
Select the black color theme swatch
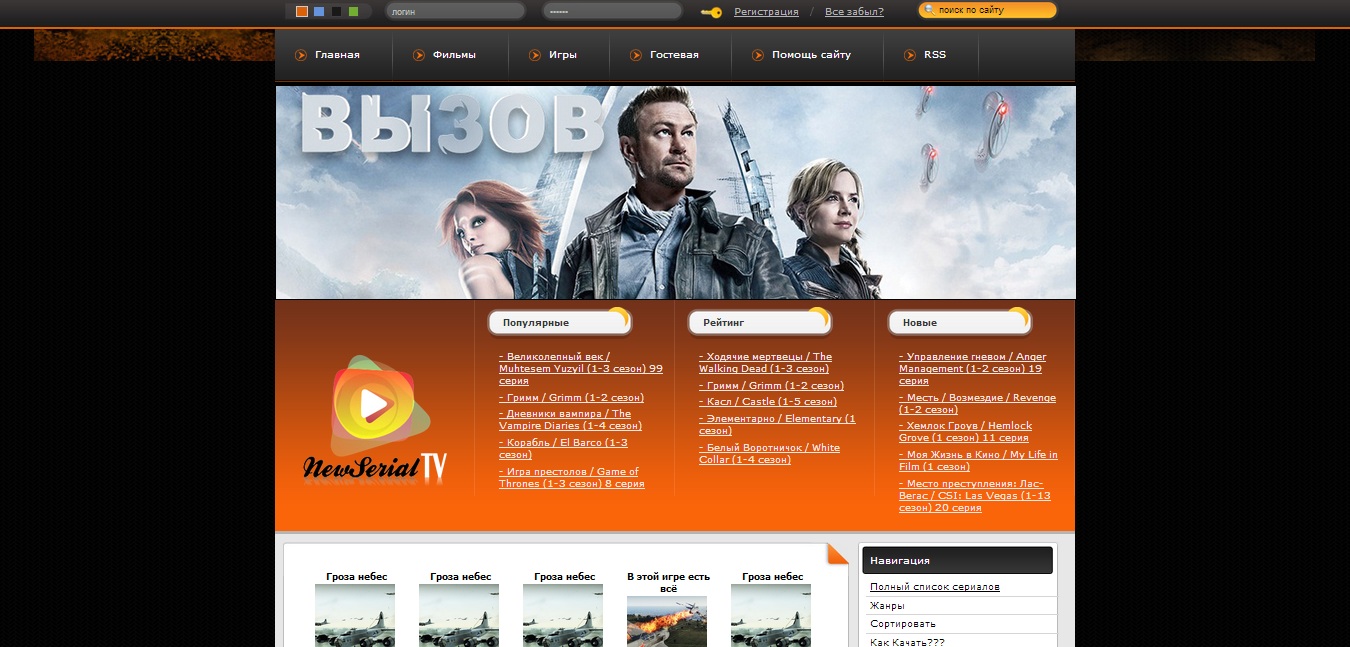[x=336, y=12]
